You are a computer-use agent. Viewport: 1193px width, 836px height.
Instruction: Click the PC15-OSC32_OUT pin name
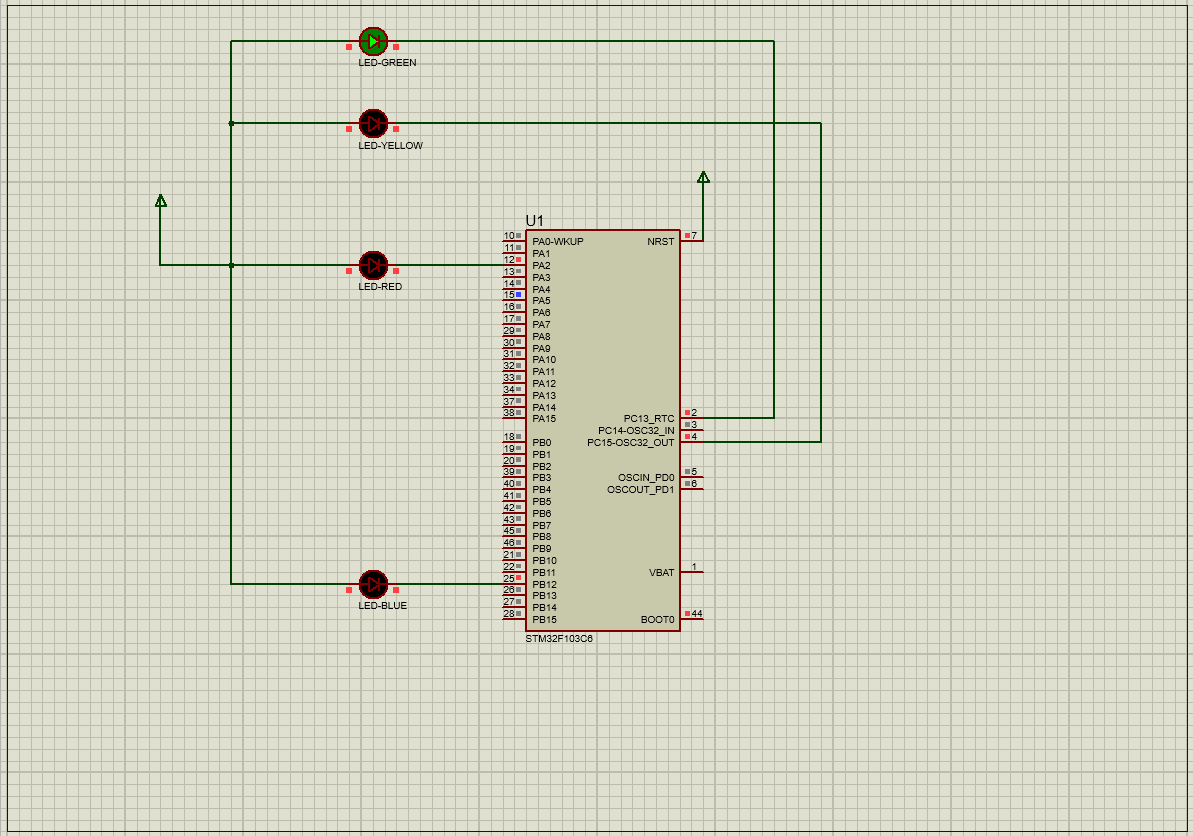pyautogui.click(x=631, y=443)
